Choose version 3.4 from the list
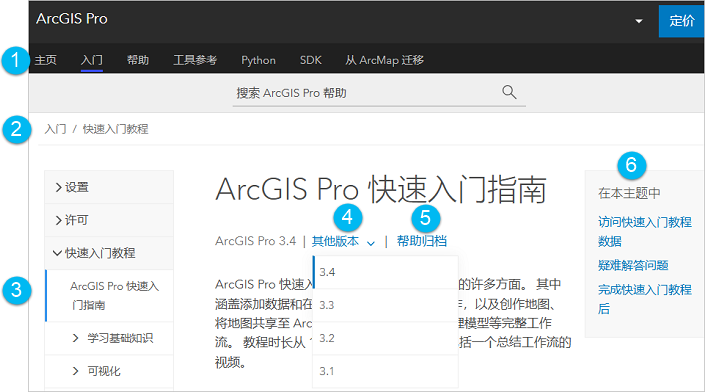This screenshot has width=705, height=392. (385, 272)
